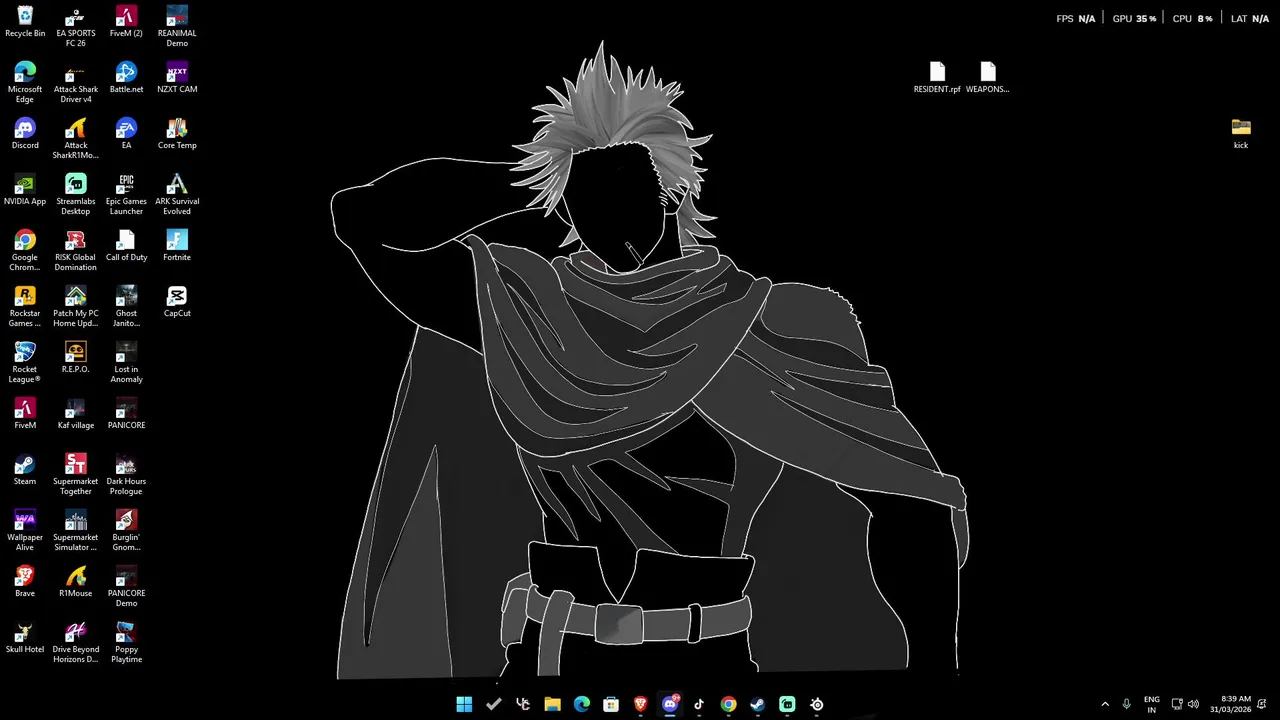
Task: Open Microsoft Store from the taskbar
Action: pos(611,704)
